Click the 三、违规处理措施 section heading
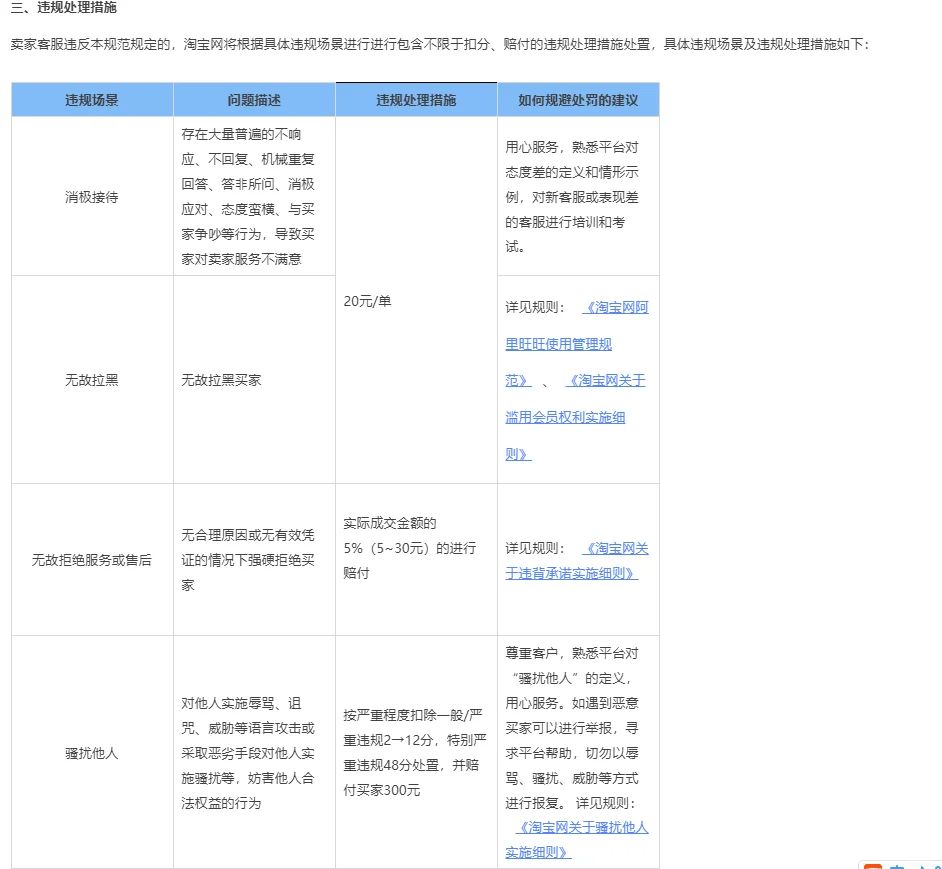The height and width of the screenshot is (869, 942). (x=64, y=7)
